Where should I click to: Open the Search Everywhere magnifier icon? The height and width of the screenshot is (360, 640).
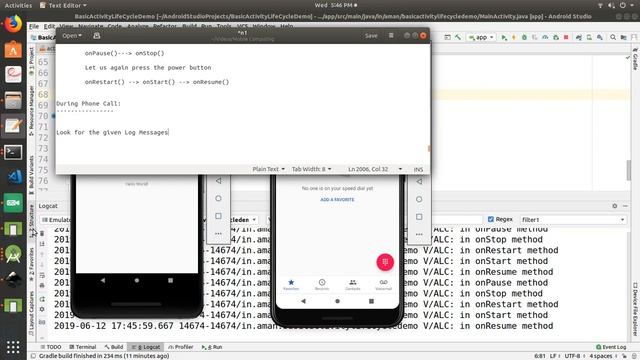pos(613,37)
